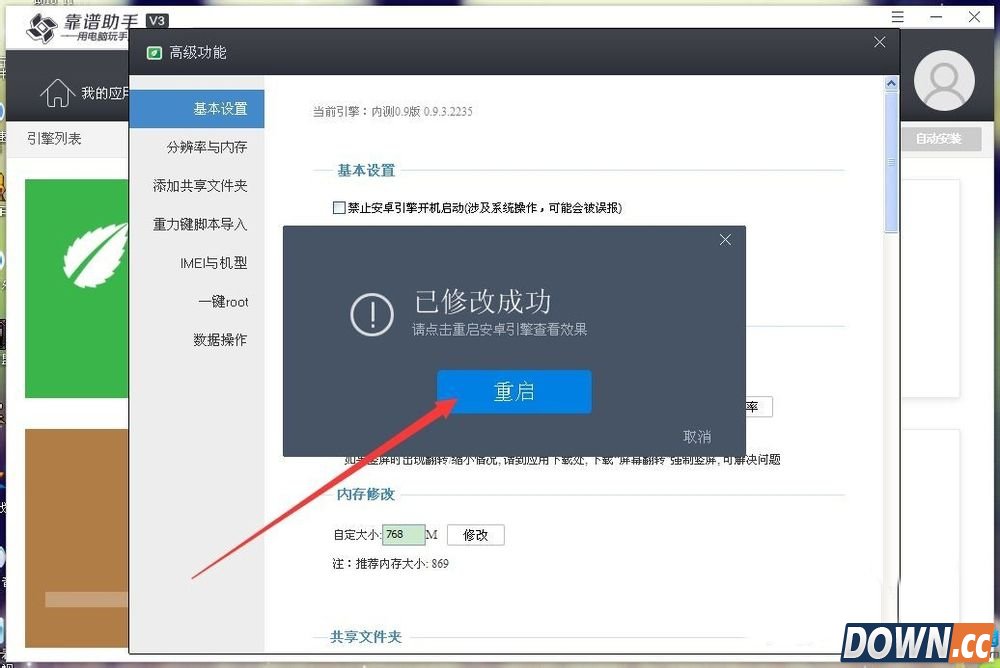Open the hamburger menu in title bar
Viewport: 1000px width, 668px height.
pyautogui.click(x=897, y=17)
